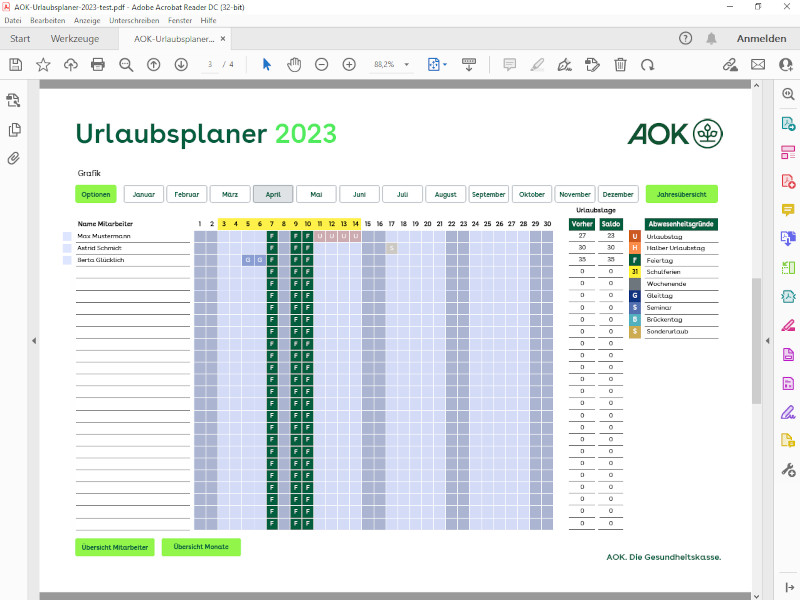Screen dimensions: 800x600
Task: Open the Bearbeiten menu
Action: pos(47,20)
